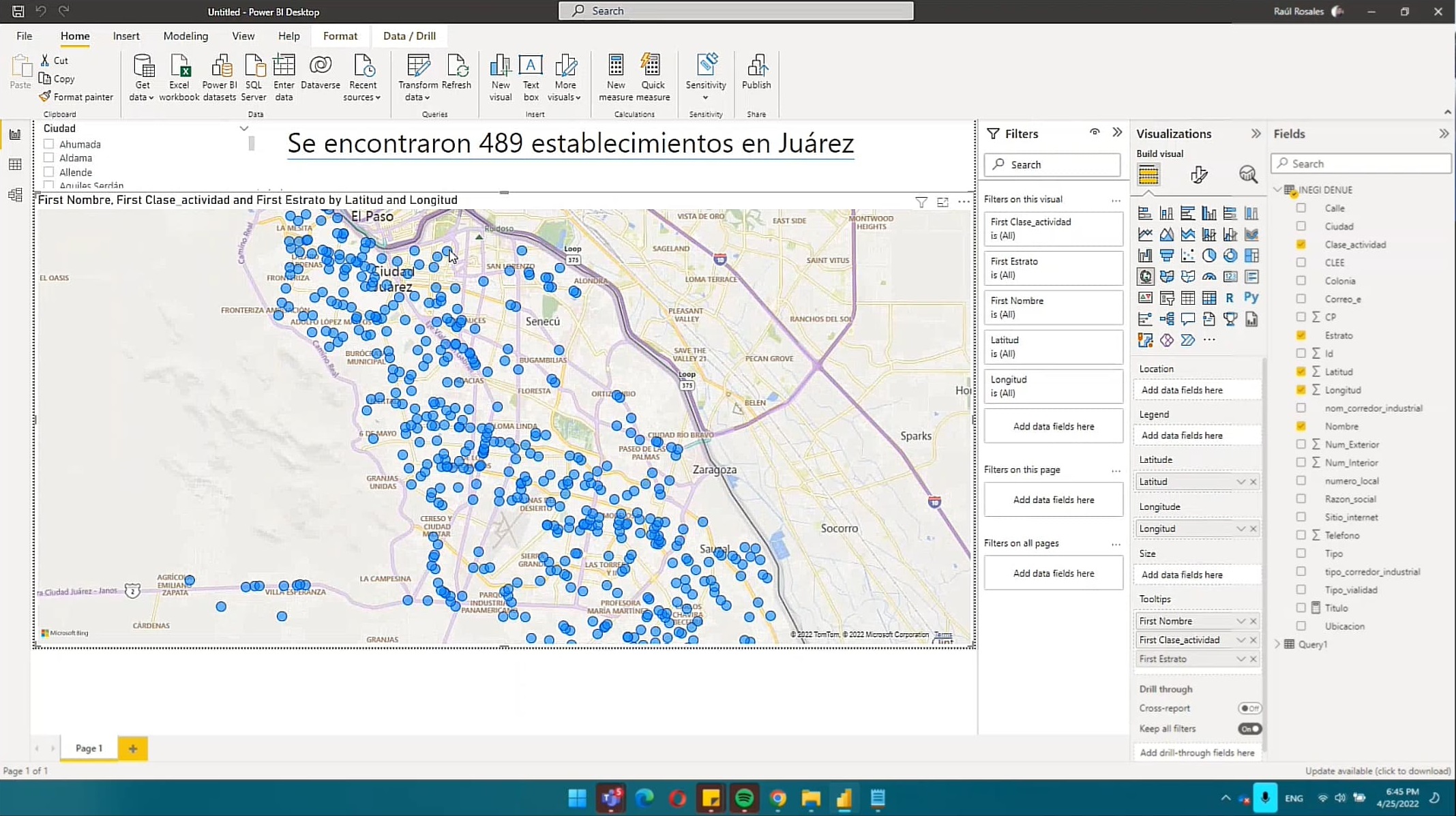The width and height of the screenshot is (1456, 816).
Task: Create a New measure
Action: coord(616,78)
